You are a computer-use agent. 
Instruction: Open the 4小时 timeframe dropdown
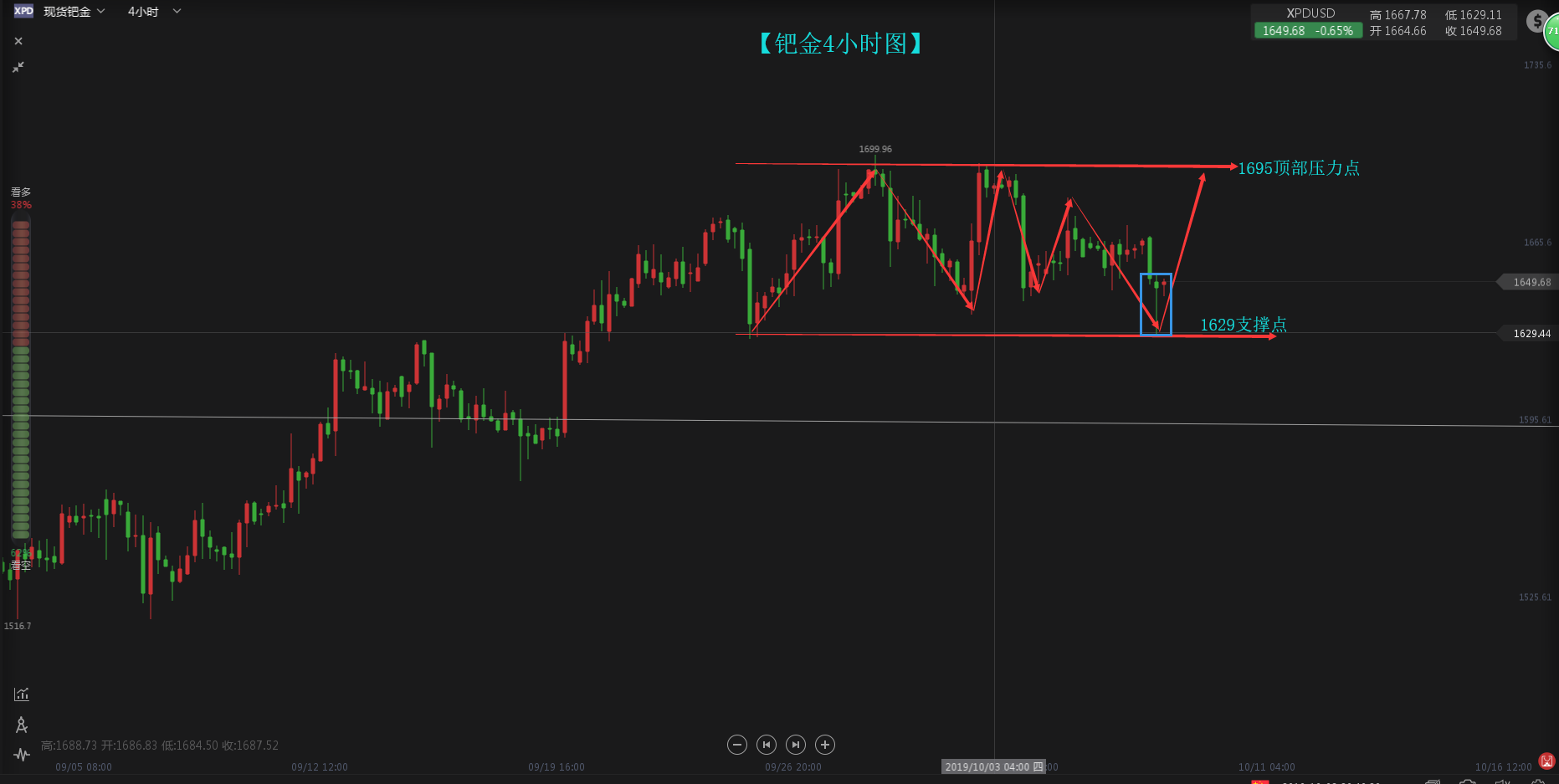(154, 12)
